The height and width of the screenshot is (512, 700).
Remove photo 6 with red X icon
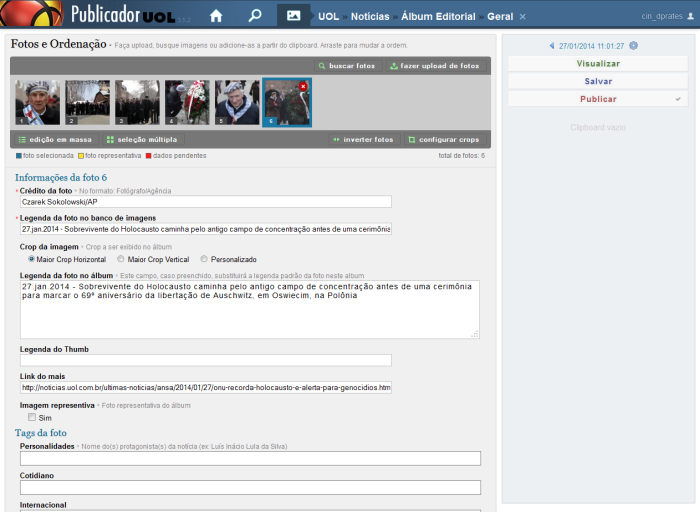[x=303, y=87]
